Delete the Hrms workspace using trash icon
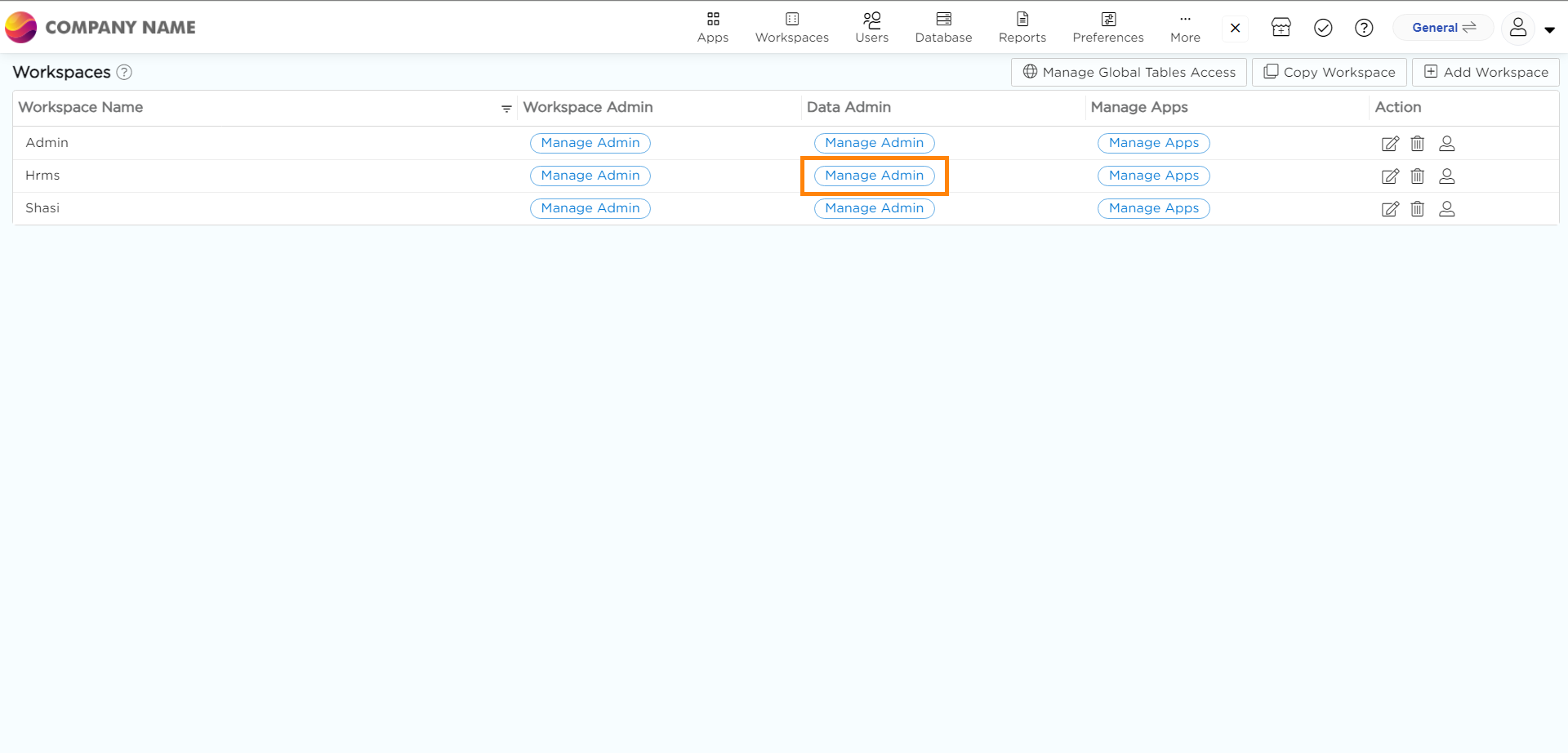The height and width of the screenshot is (753, 1568). pyautogui.click(x=1417, y=176)
